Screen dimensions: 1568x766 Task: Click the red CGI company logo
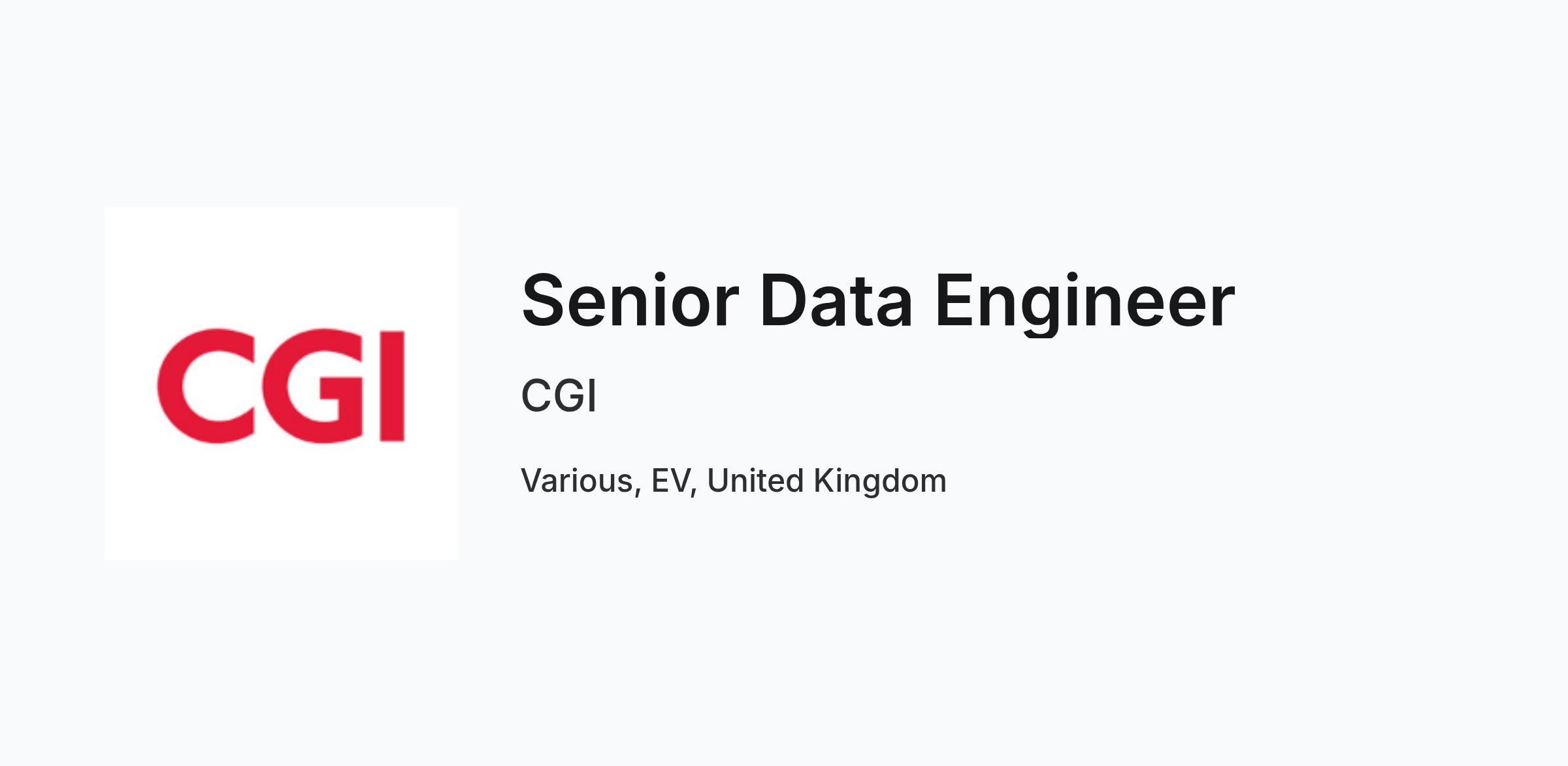(x=281, y=386)
